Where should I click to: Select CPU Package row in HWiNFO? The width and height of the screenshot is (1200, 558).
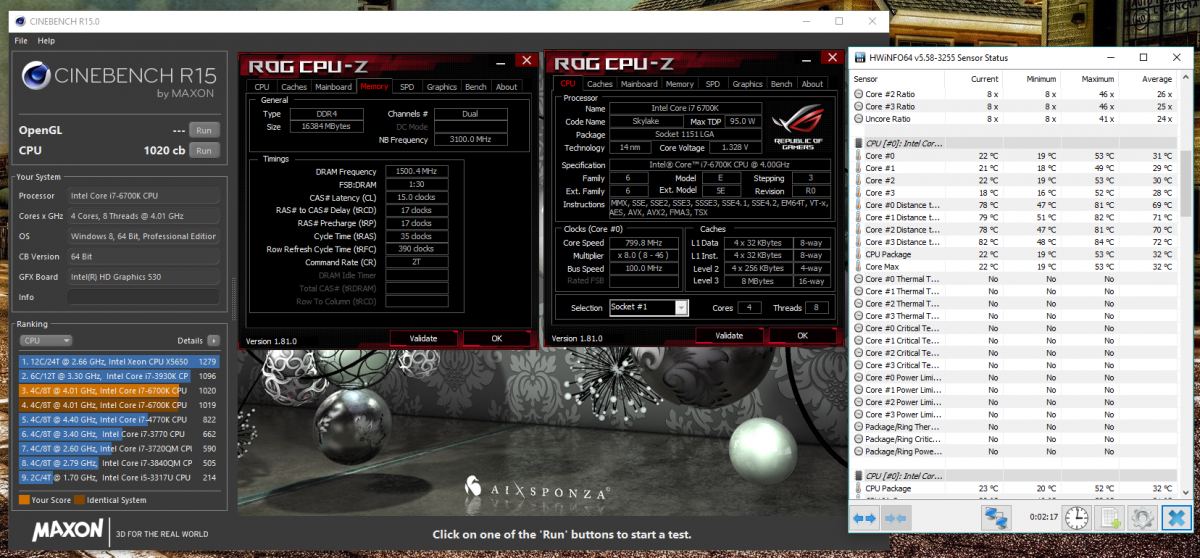[x=1015, y=255]
